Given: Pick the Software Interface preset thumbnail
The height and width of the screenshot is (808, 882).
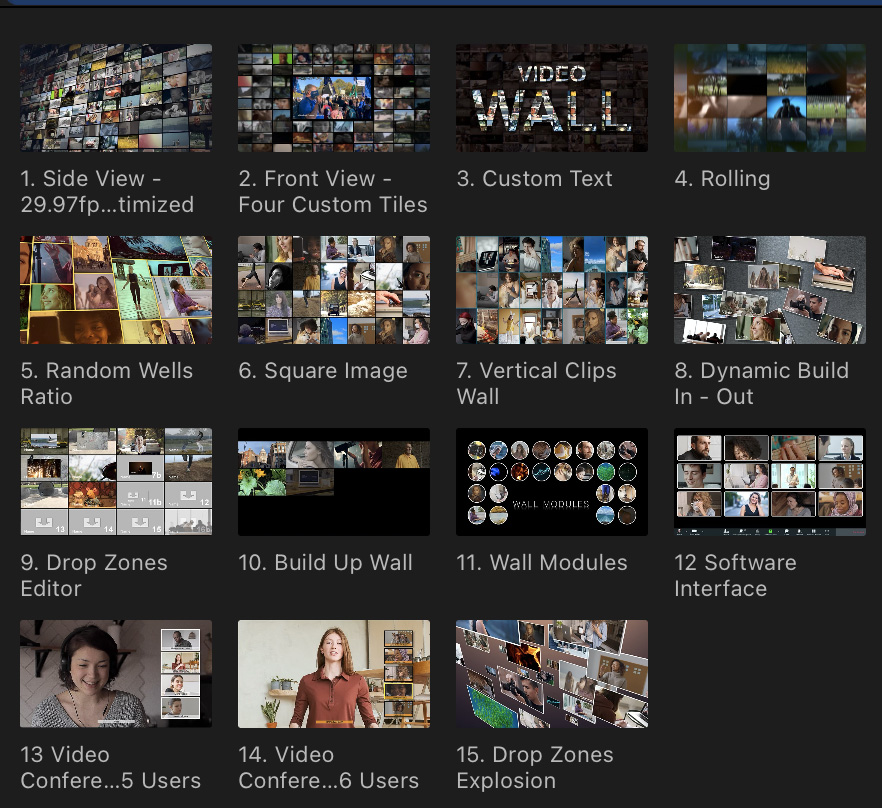Looking at the screenshot, I should [x=770, y=482].
